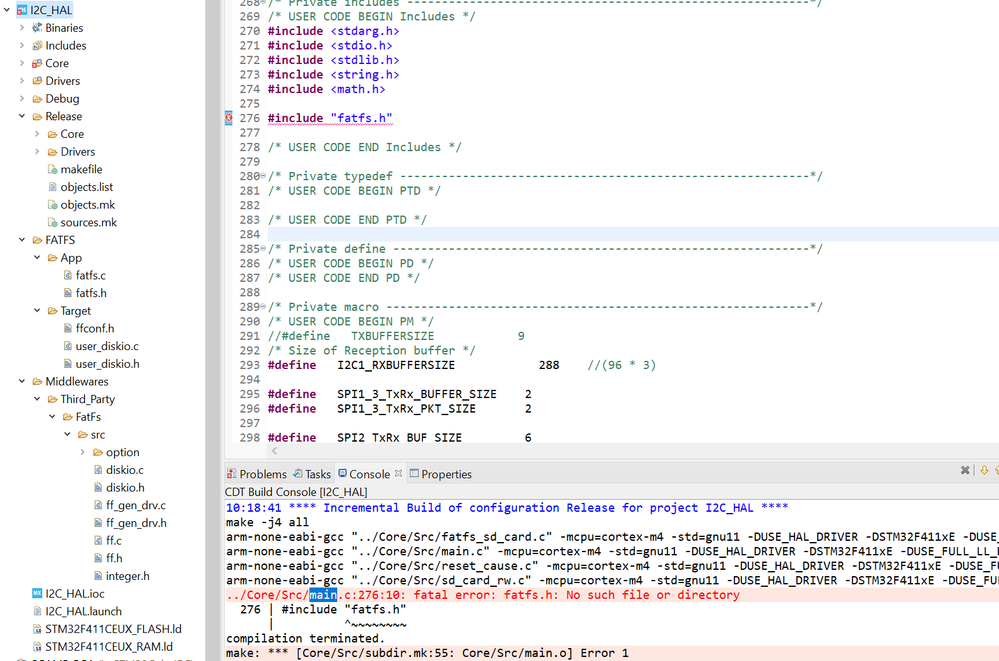Expand the Drivers folder under Release

tap(37, 152)
